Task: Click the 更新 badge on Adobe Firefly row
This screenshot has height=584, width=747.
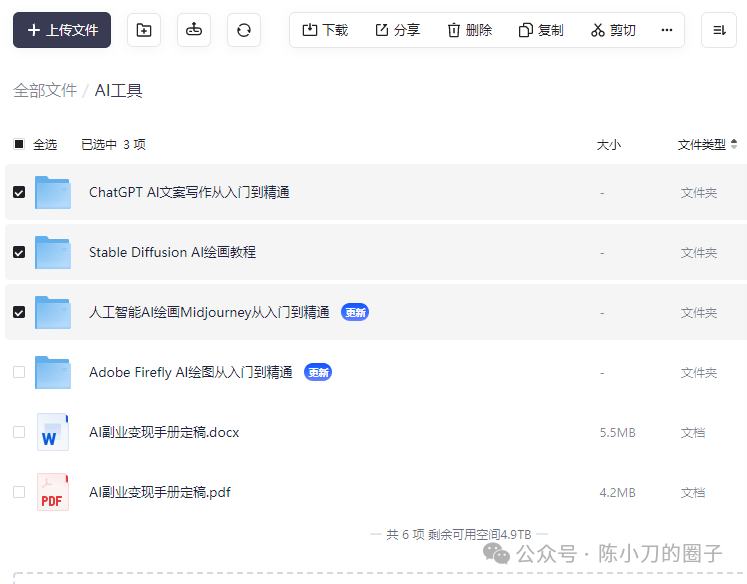Action: tap(318, 372)
